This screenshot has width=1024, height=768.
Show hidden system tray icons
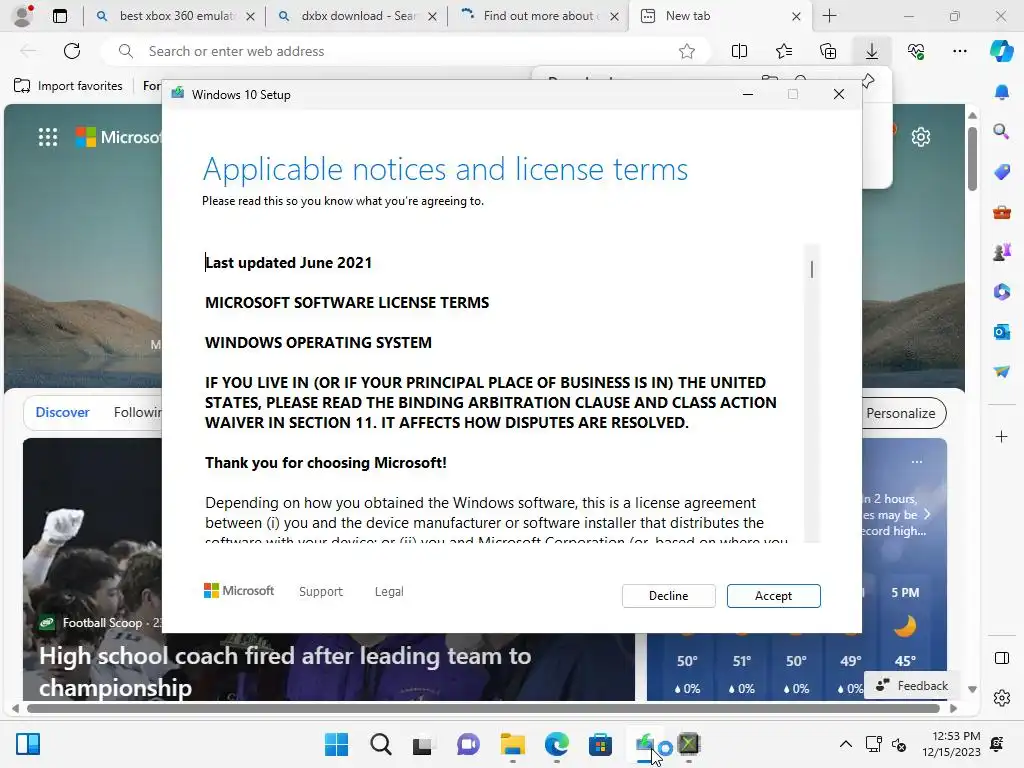845,744
